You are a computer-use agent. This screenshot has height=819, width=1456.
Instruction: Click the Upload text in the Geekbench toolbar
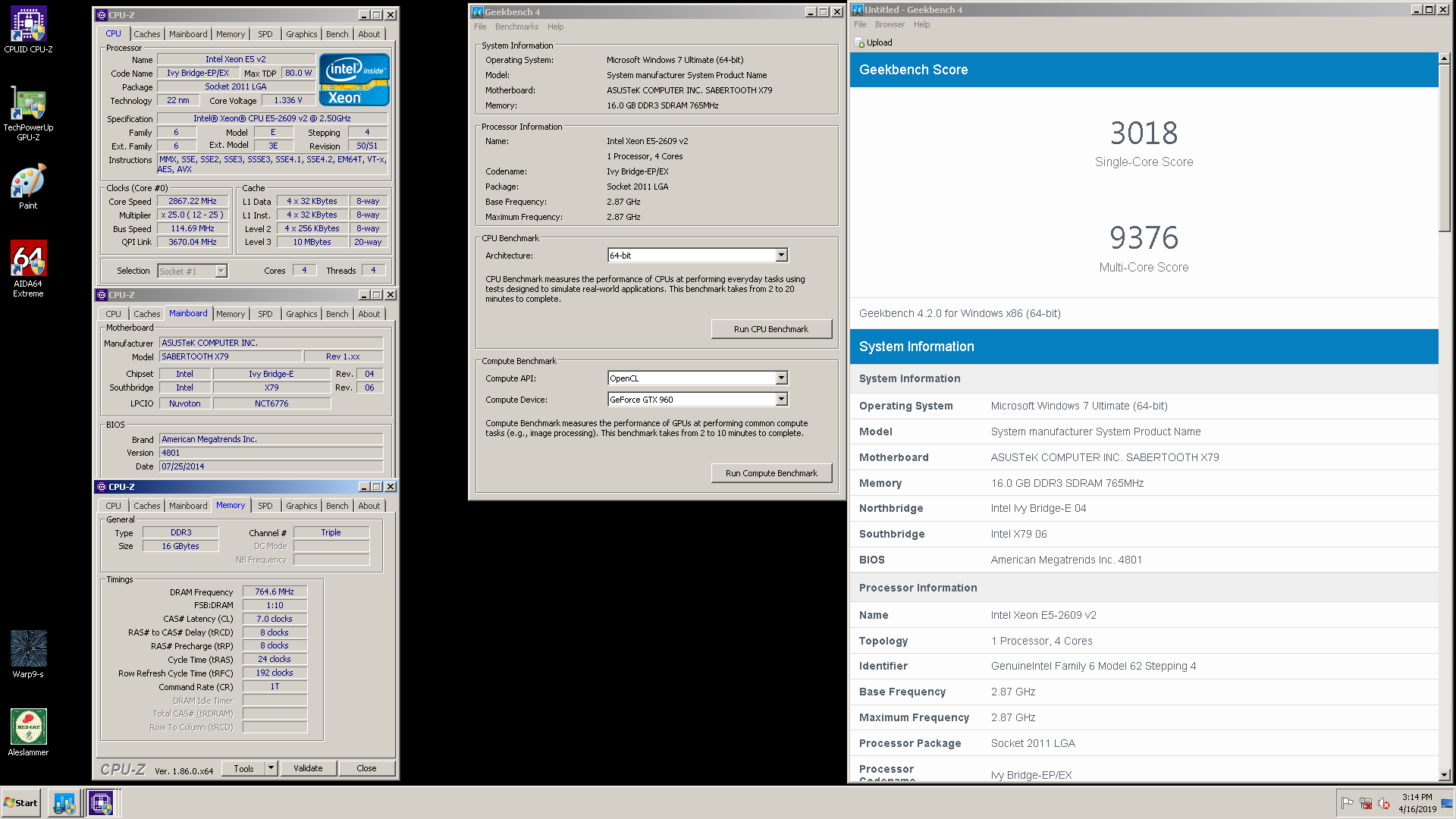click(x=879, y=42)
